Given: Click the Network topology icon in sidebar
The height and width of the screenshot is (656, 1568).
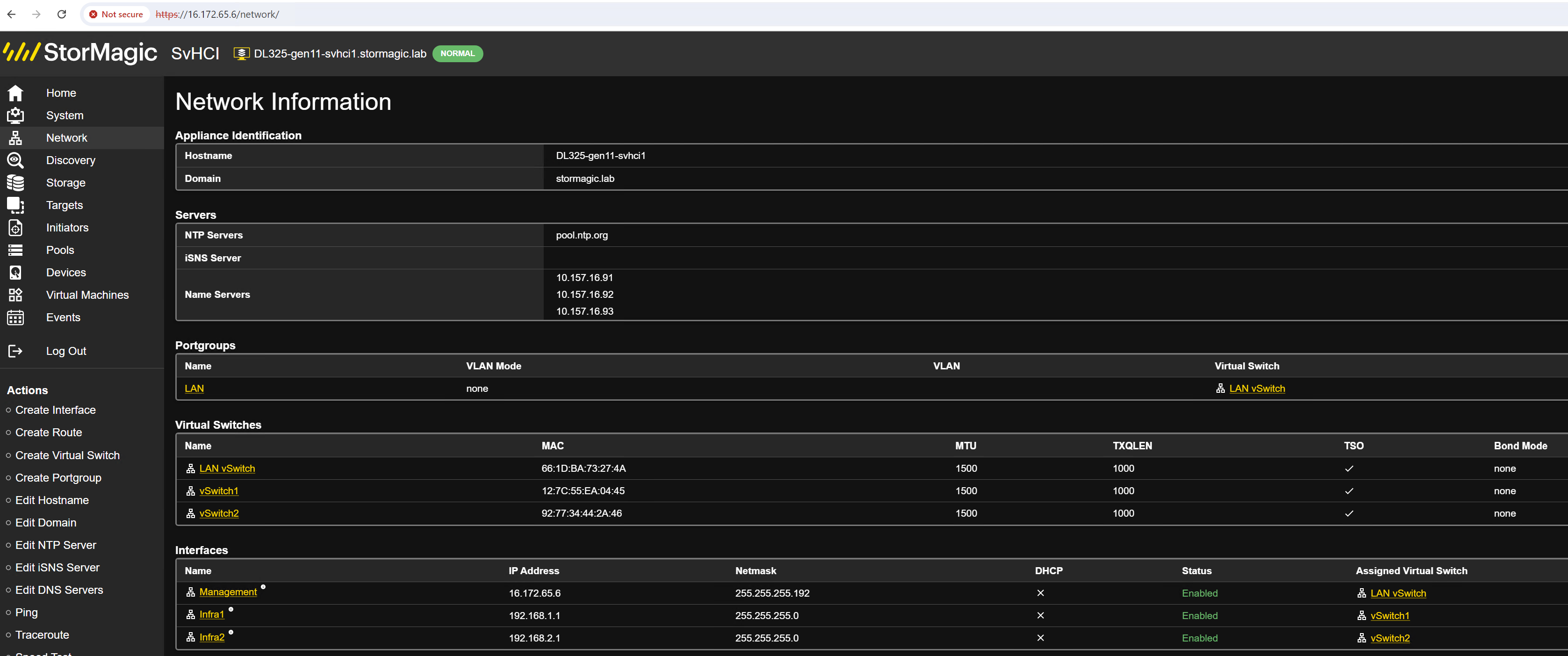Looking at the screenshot, I should pyautogui.click(x=15, y=138).
